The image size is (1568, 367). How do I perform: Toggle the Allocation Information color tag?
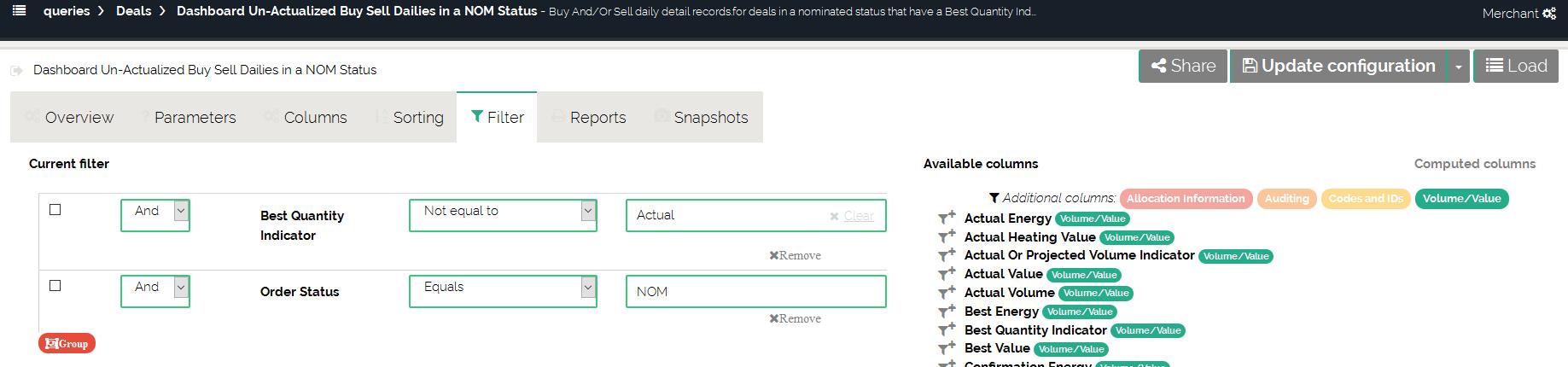click(x=1186, y=199)
